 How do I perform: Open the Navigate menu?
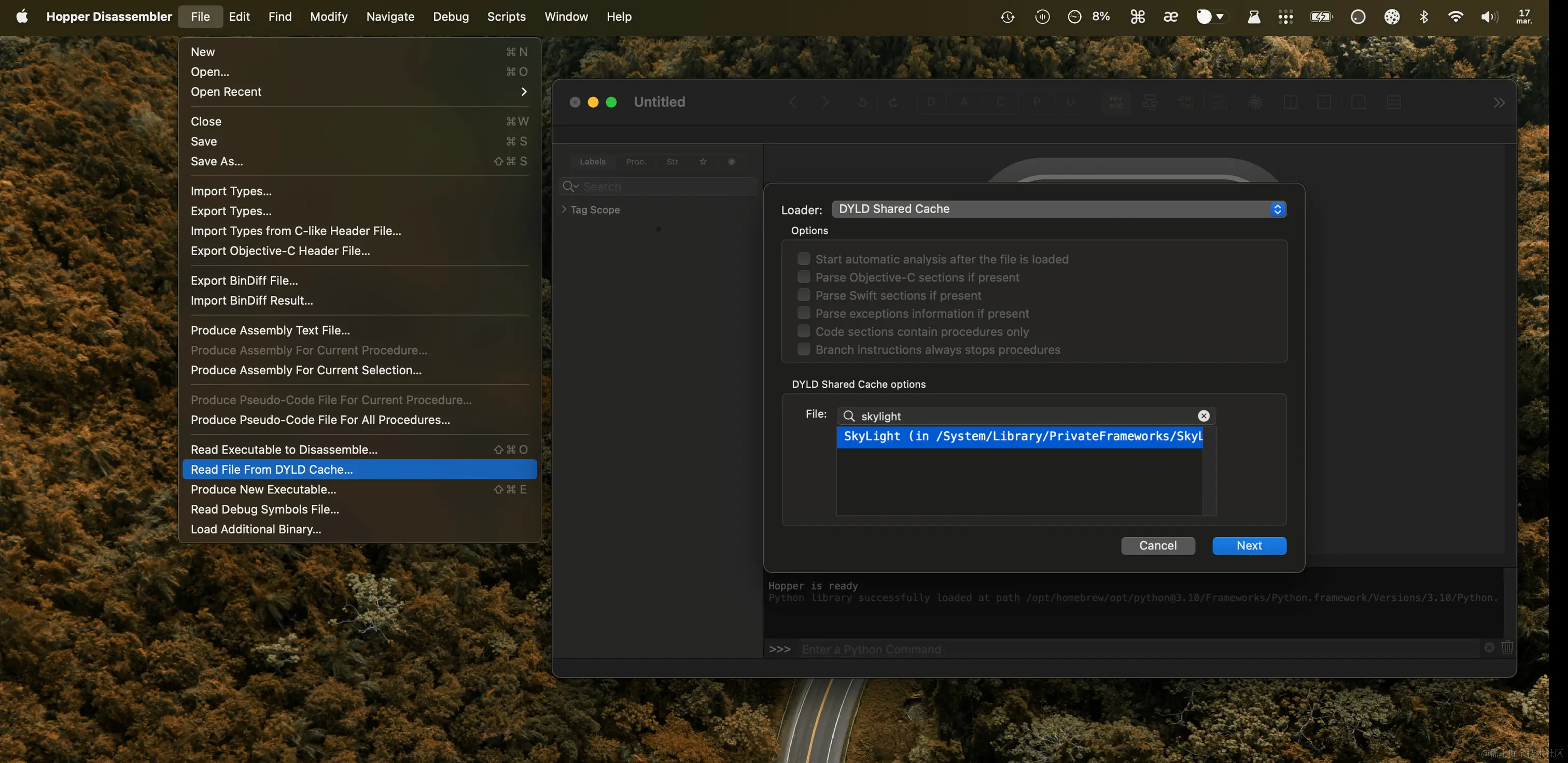click(x=389, y=17)
